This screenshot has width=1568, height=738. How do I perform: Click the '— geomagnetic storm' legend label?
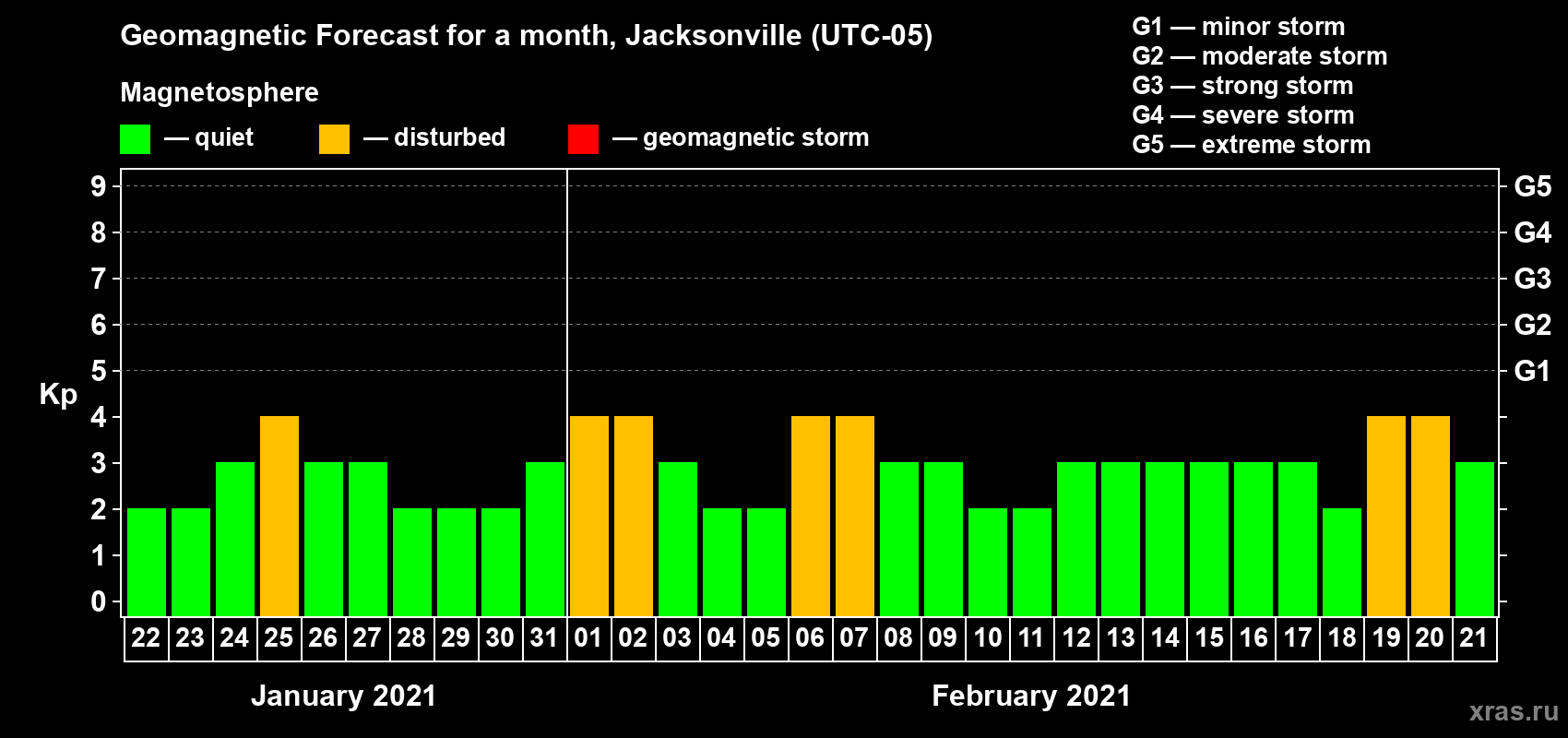741,138
